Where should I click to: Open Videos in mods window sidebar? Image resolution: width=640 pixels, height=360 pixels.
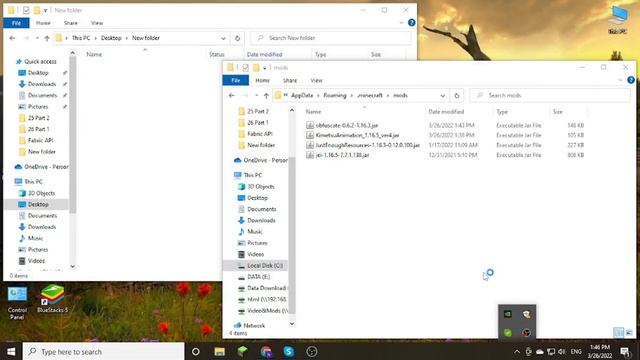(256, 254)
